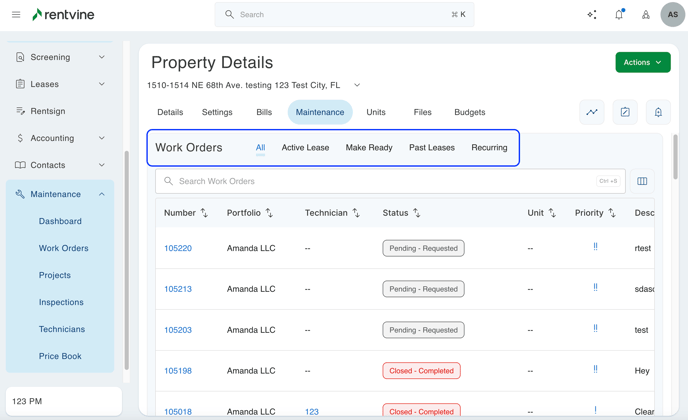This screenshot has width=688, height=420.
Task: Sort the table by Status column
Action: click(x=417, y=213)
